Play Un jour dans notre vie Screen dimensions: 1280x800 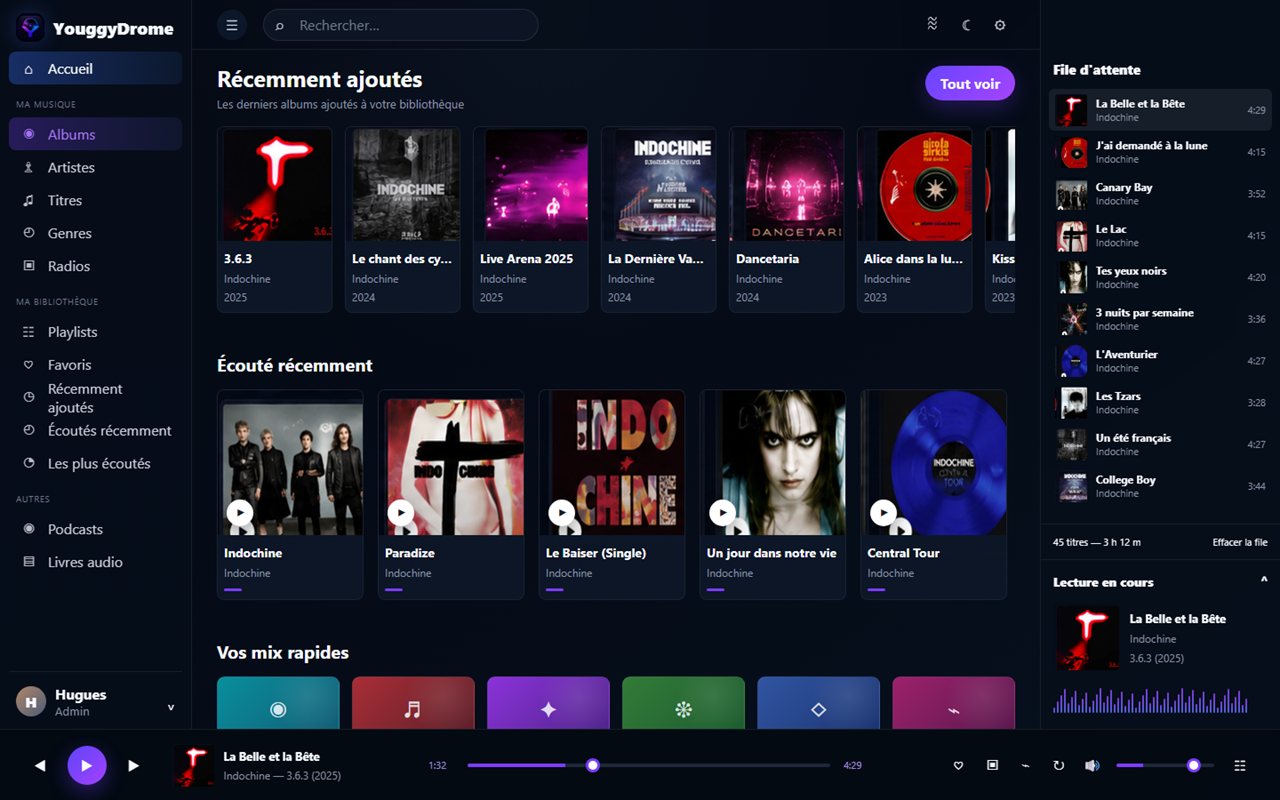coord(723,513)
